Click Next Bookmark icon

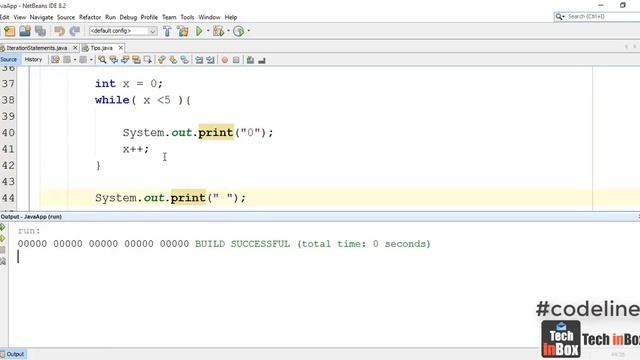click(173, 60)
